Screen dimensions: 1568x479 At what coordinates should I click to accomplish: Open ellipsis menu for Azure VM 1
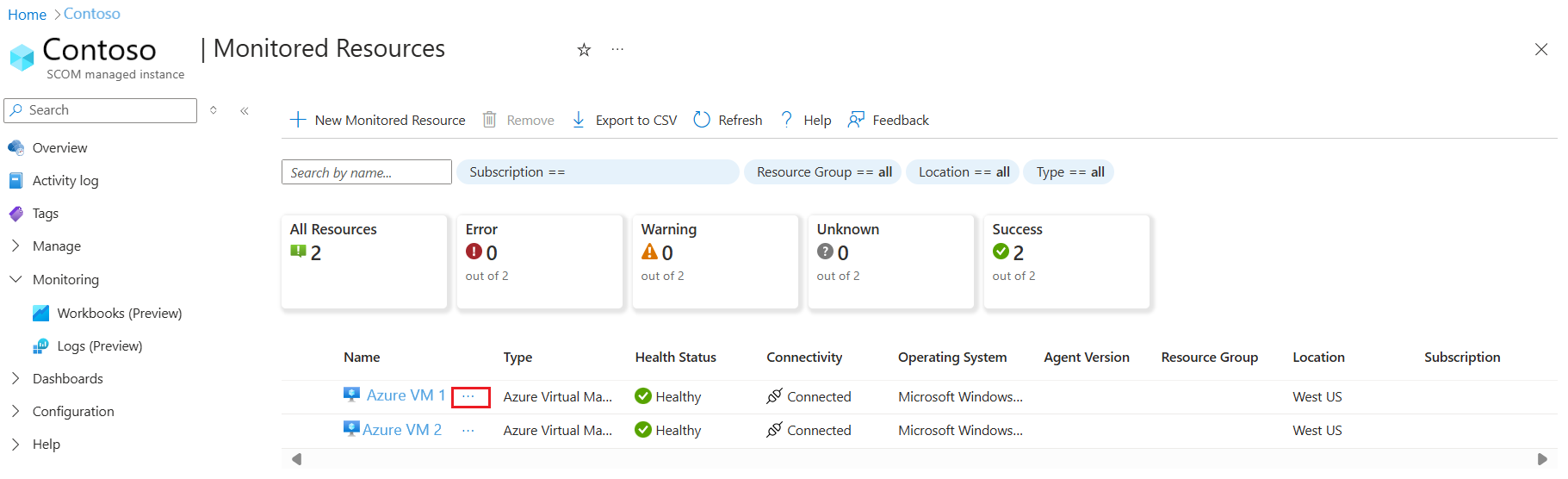(469, 396)
